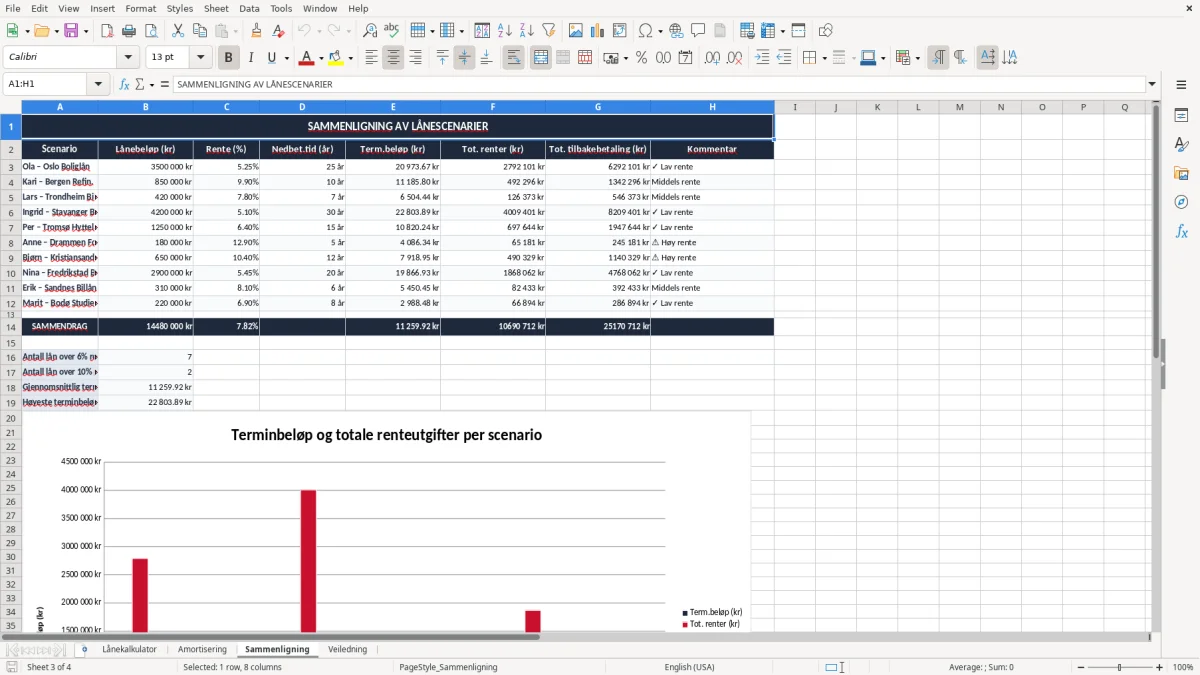Open the Veiledning sheet tab
This screenshot has width=1200, height=675.
point(347,649)
